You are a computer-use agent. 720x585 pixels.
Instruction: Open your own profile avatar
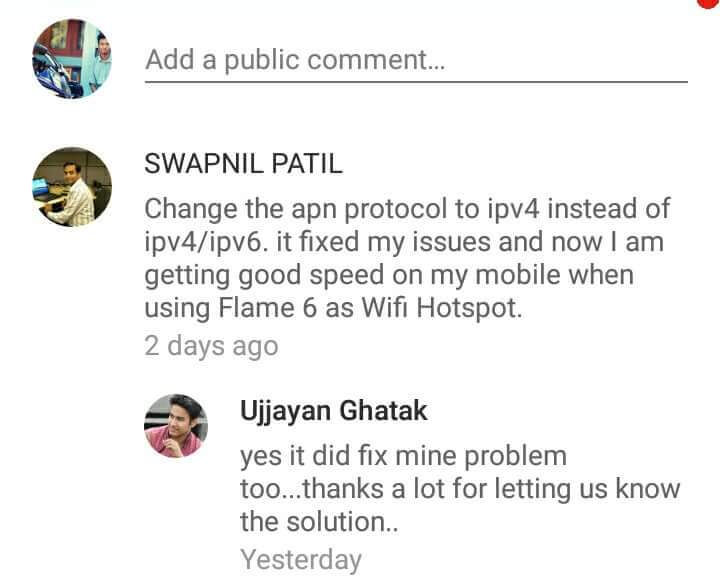(72, 59)
